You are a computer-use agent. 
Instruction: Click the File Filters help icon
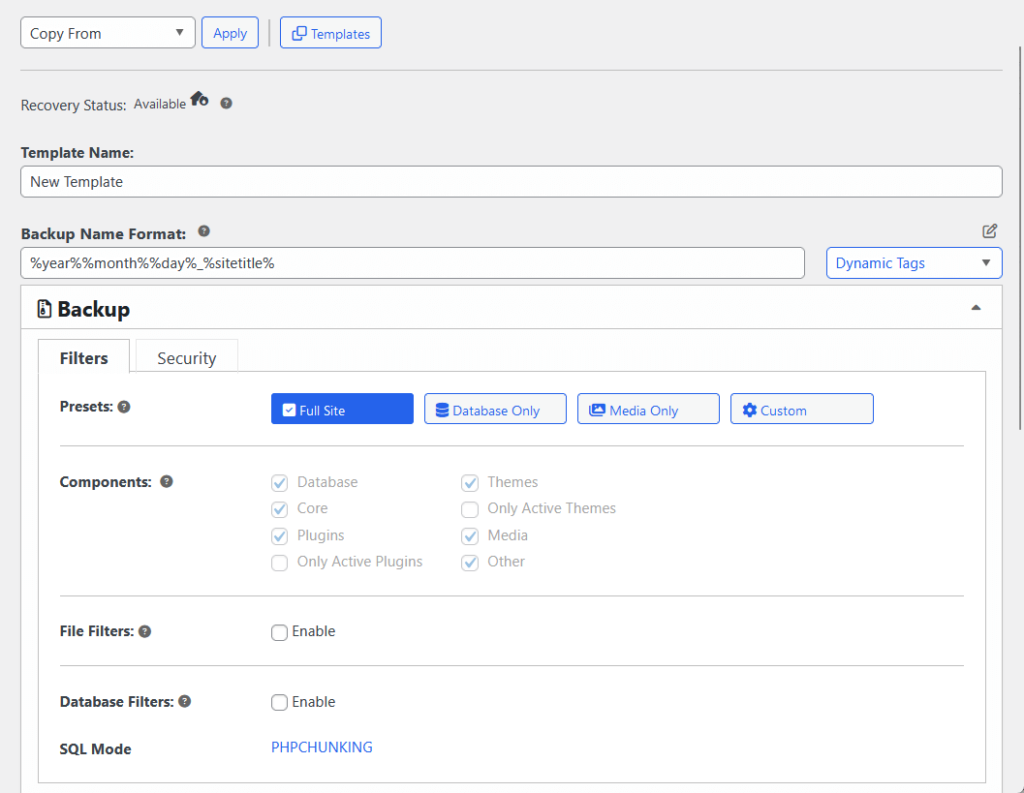click(x=145, y=632)
